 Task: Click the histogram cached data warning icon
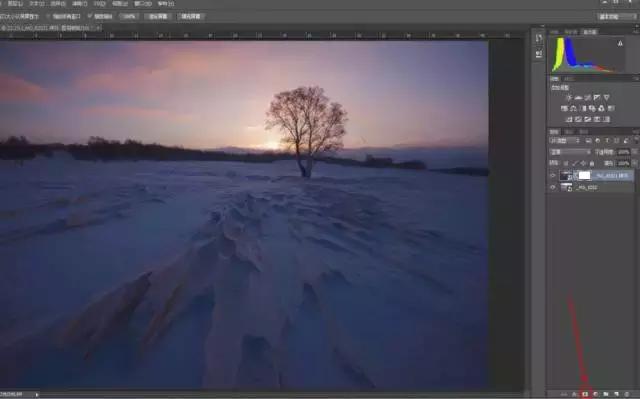620,43
